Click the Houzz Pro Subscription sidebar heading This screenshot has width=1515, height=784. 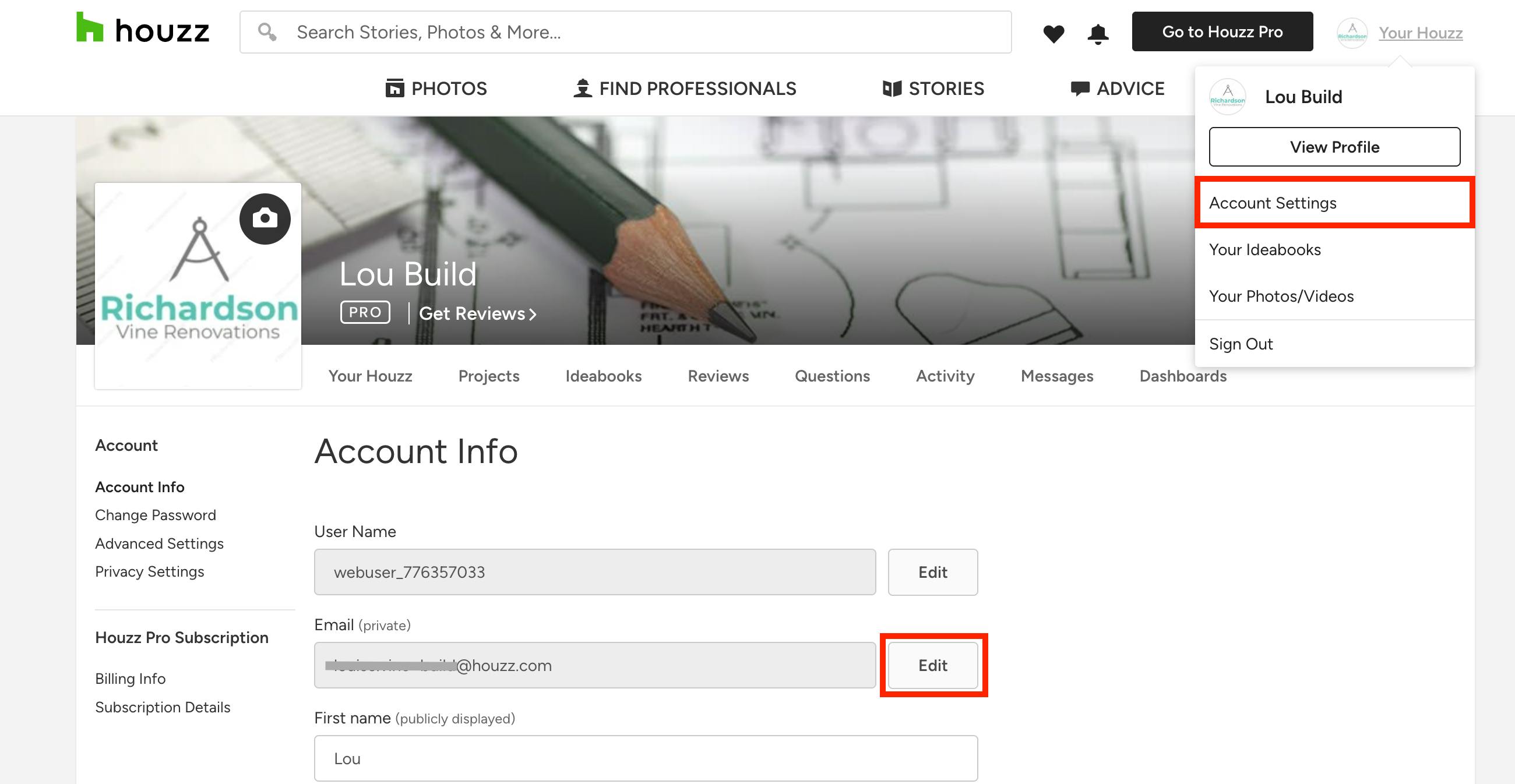[182, 637]
